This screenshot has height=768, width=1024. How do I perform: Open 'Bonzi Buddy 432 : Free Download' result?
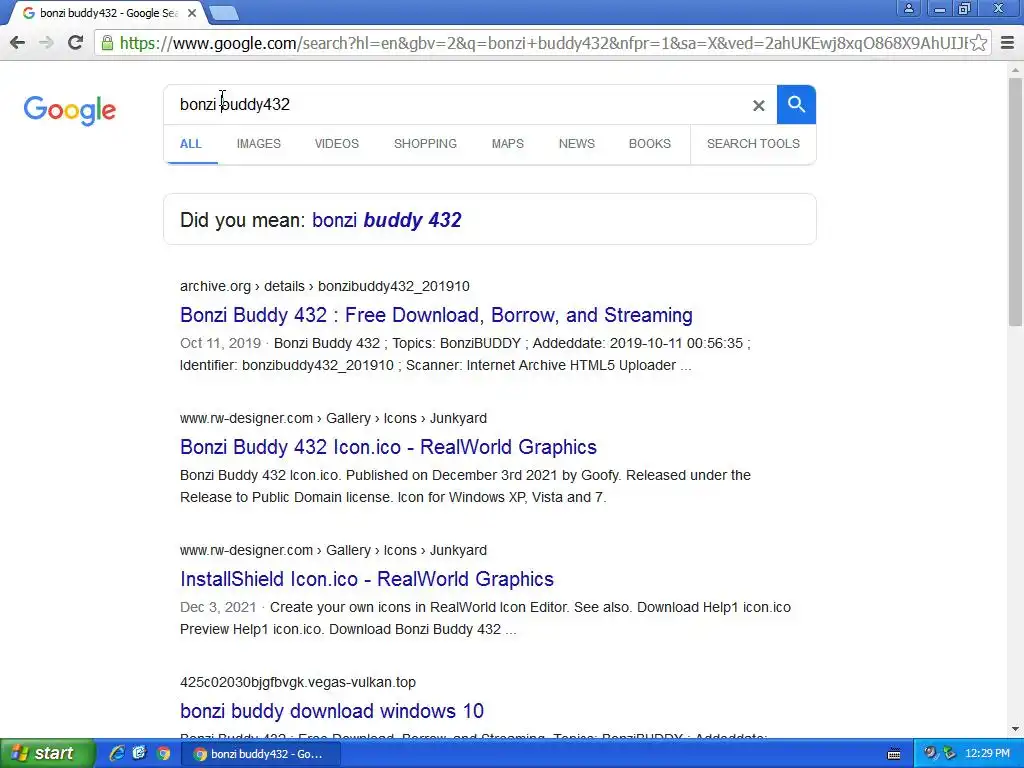click(436, 315)
